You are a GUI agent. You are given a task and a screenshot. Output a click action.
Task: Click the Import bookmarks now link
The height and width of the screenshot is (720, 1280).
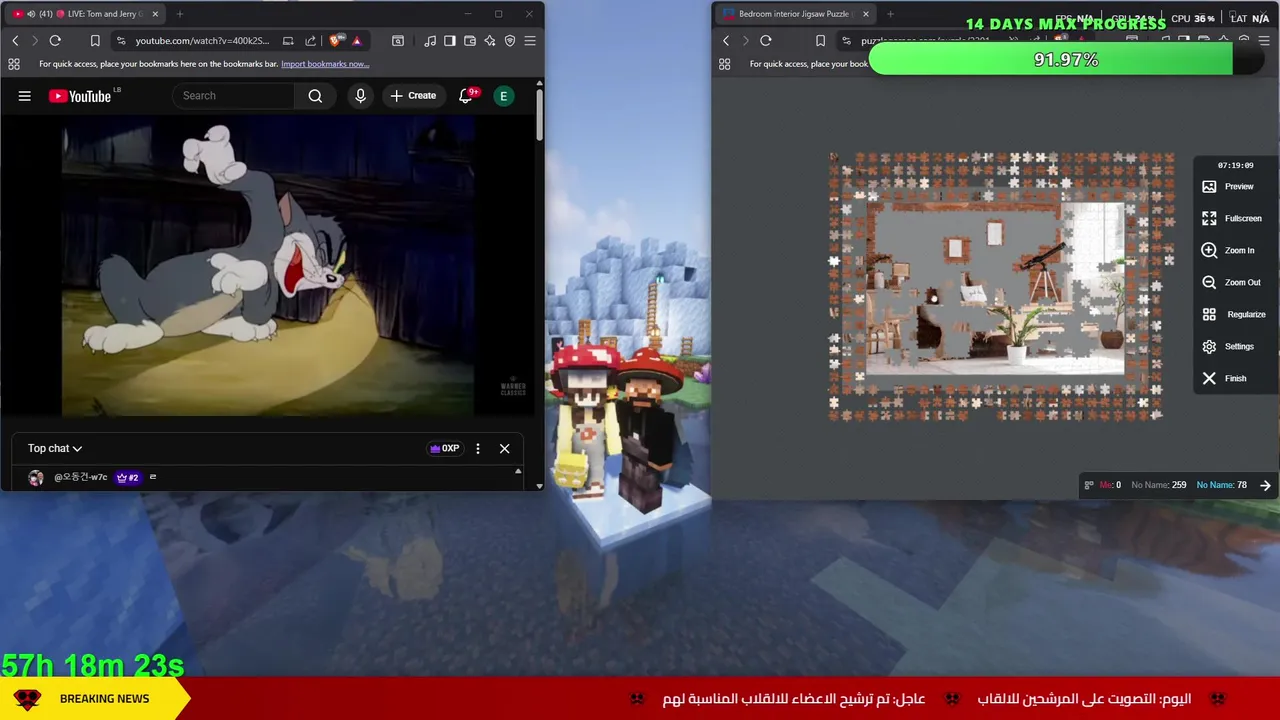coord(325,64)
